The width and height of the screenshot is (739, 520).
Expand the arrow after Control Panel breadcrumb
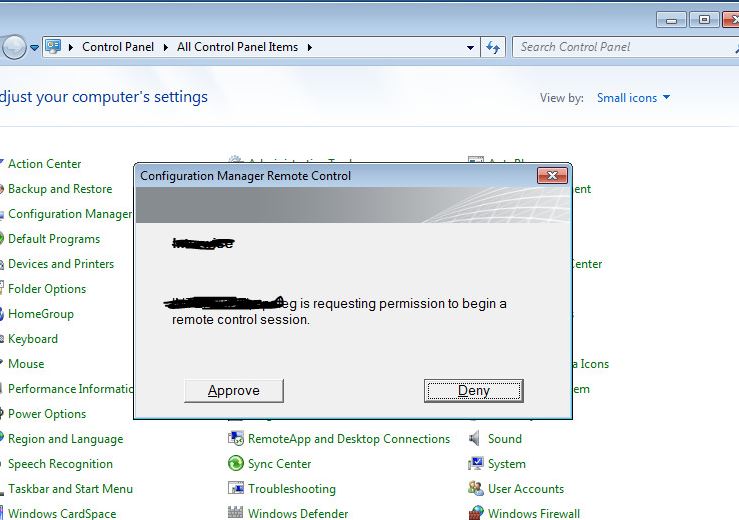165,47
